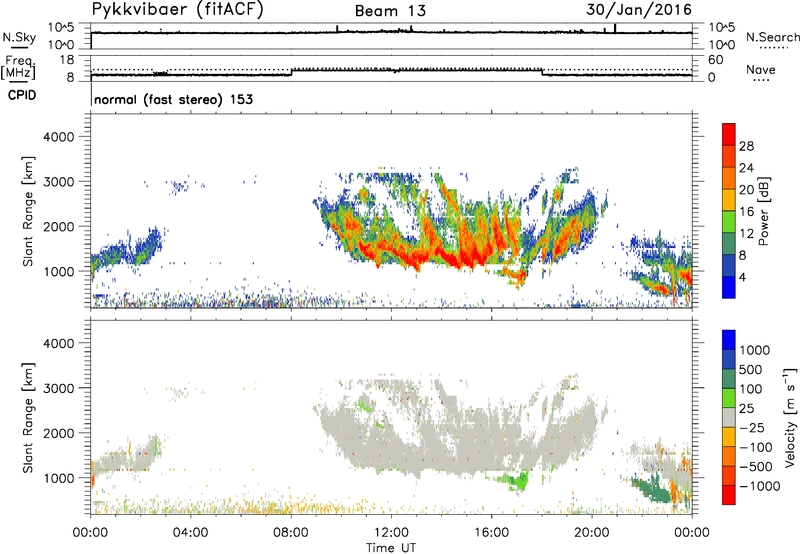This screenshot has width=800, height=554.
Task: Click the 'N.Sky' legend label
Action: pos(19,37)
